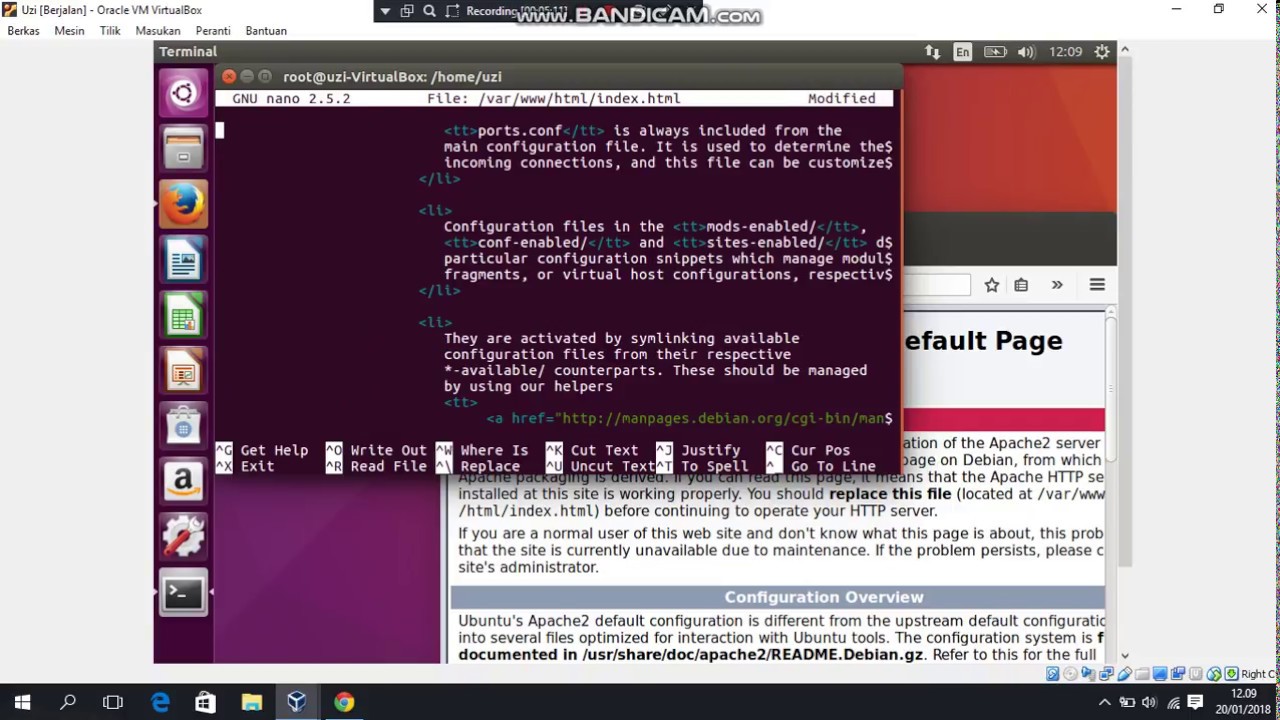Click the debian manpages URL in nano
The image size is (1280, 720).
(x=724, y=418)
